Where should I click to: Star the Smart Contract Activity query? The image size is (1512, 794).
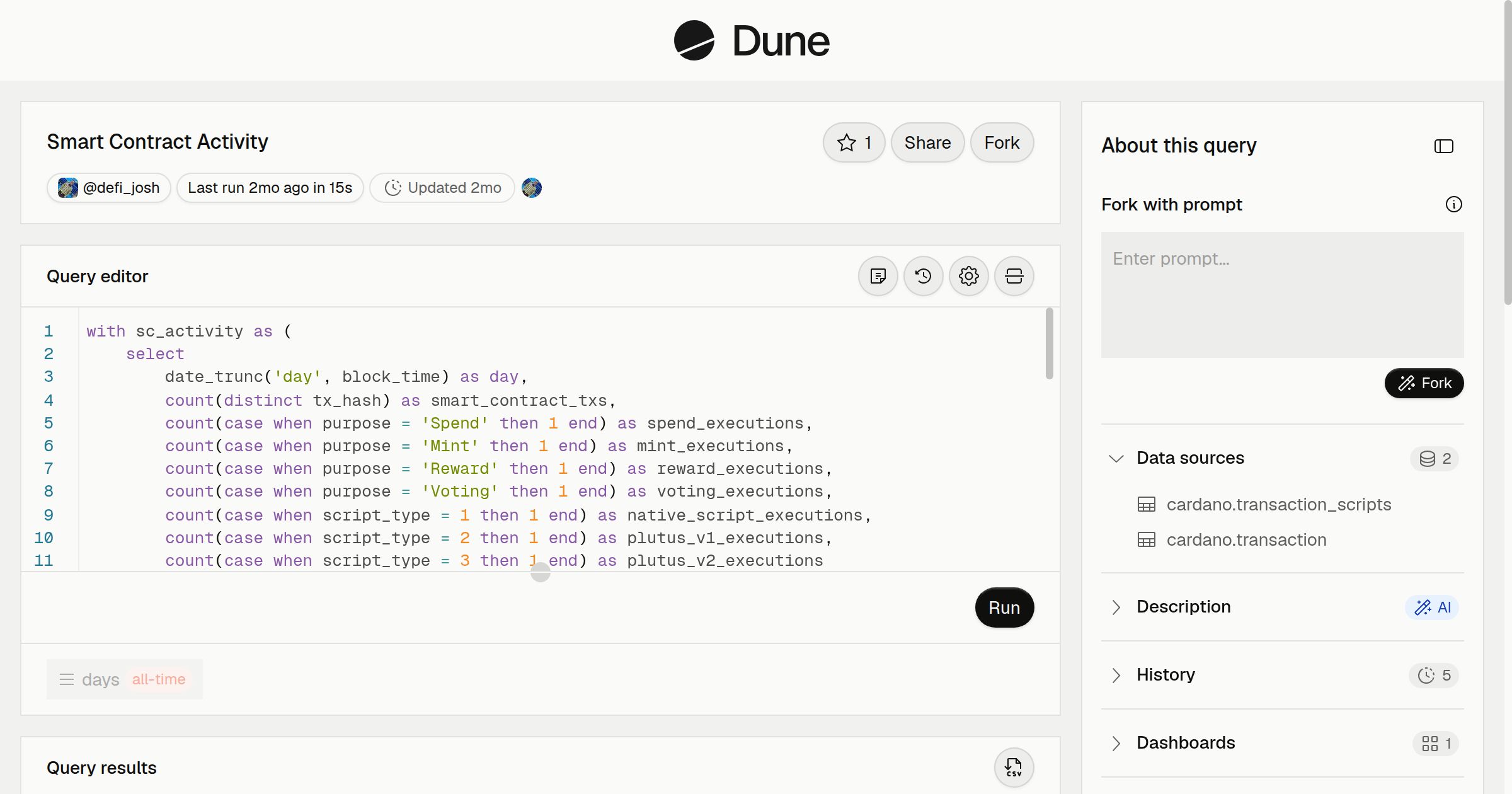(x=854, y=142)
